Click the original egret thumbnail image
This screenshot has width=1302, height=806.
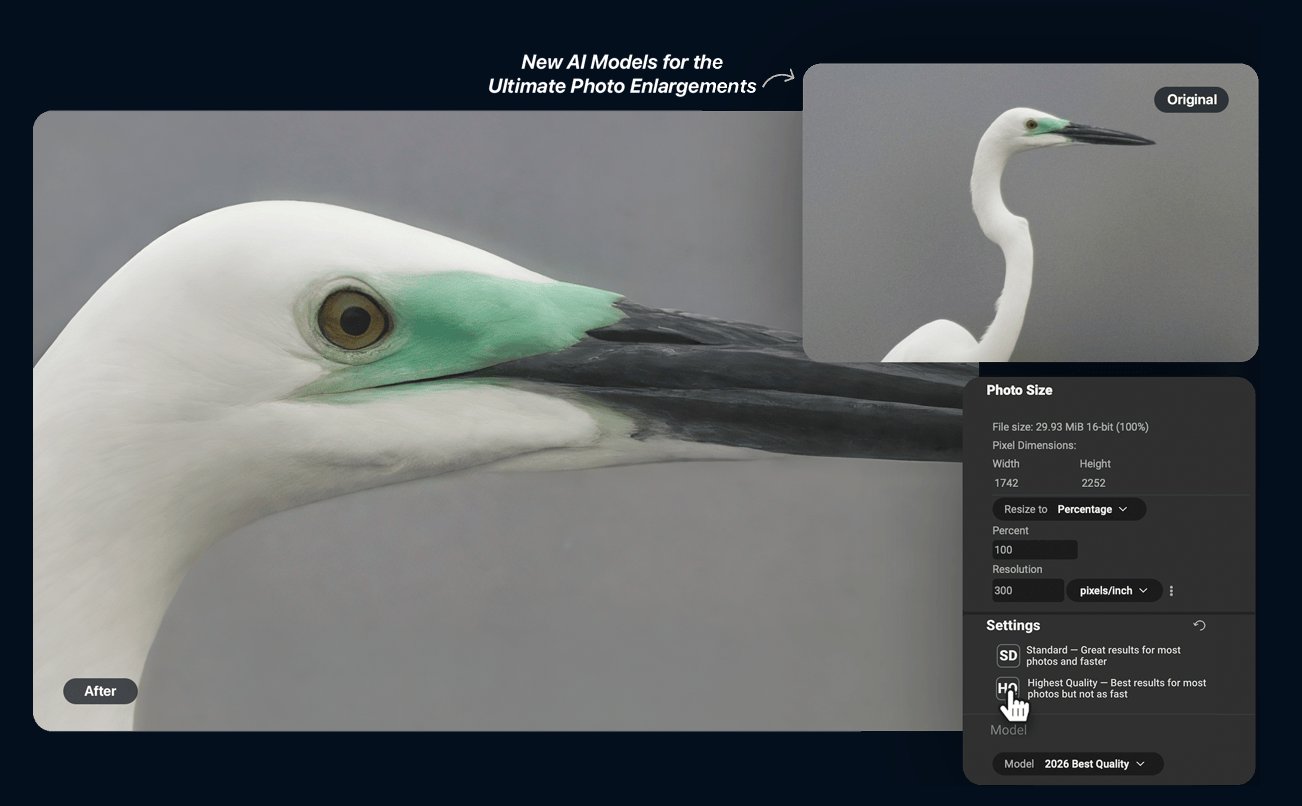click(1030, 212)
